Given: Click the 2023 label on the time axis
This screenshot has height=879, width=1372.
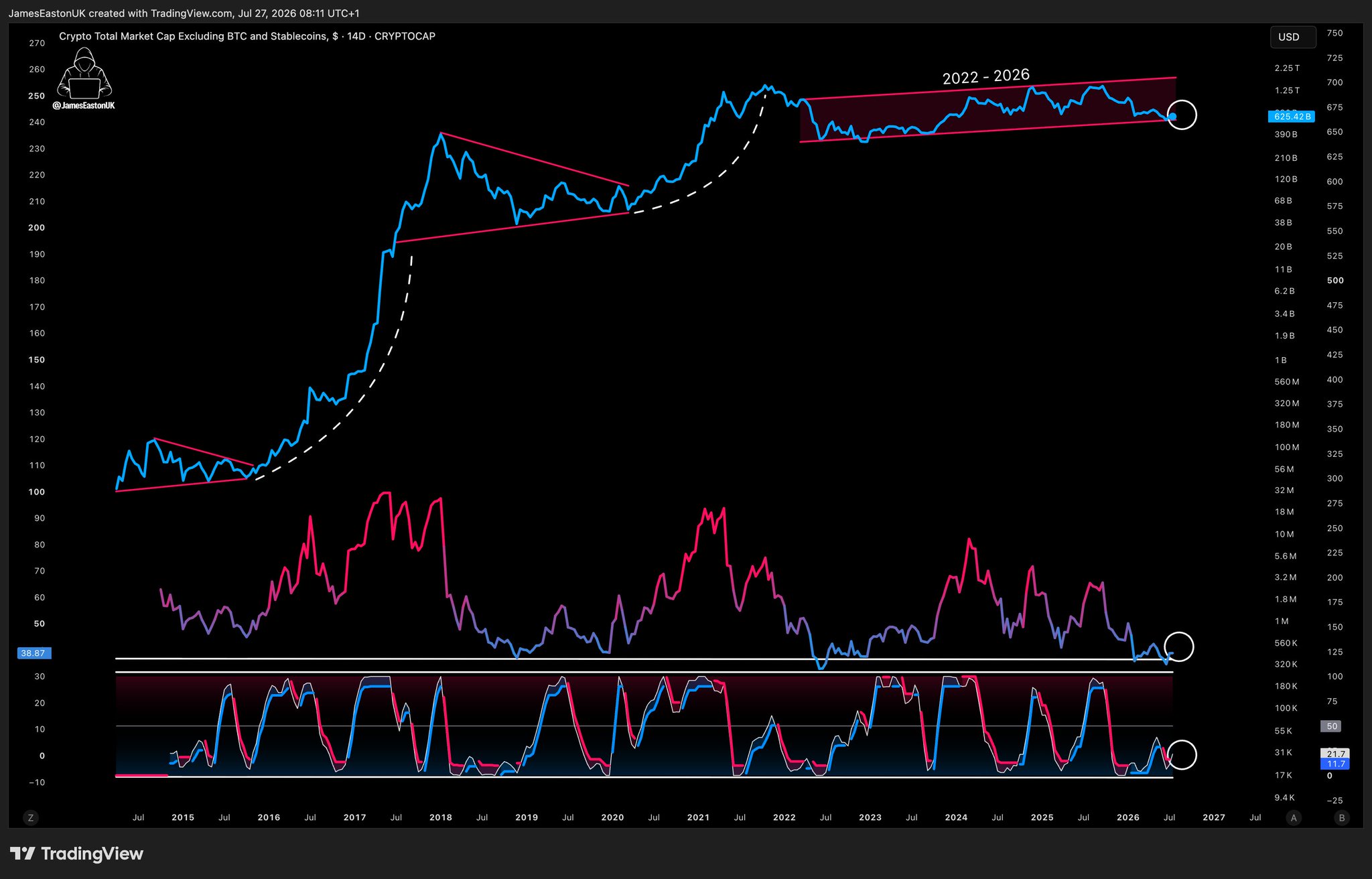Looking at the screenshot, I should [870, 817].
